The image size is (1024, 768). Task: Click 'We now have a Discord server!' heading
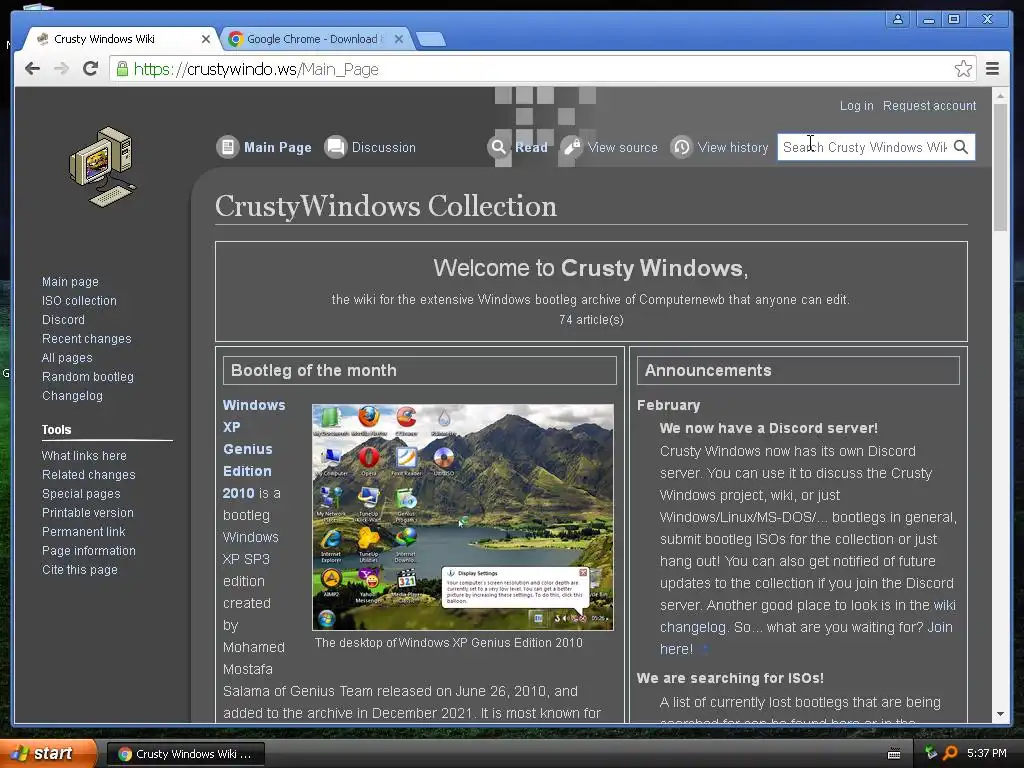click(769, 428)
